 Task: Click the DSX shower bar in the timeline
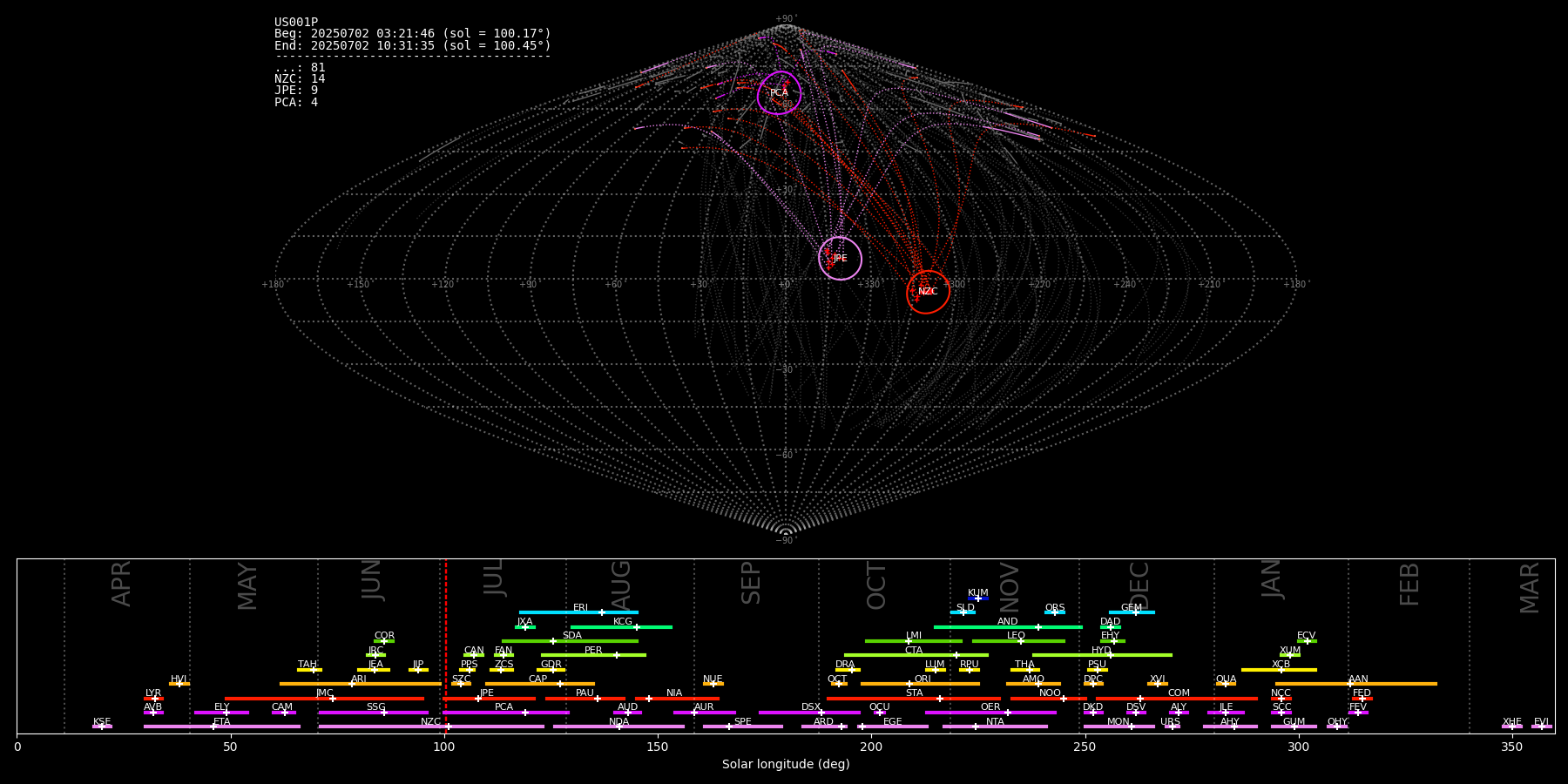tap(809, 713)
